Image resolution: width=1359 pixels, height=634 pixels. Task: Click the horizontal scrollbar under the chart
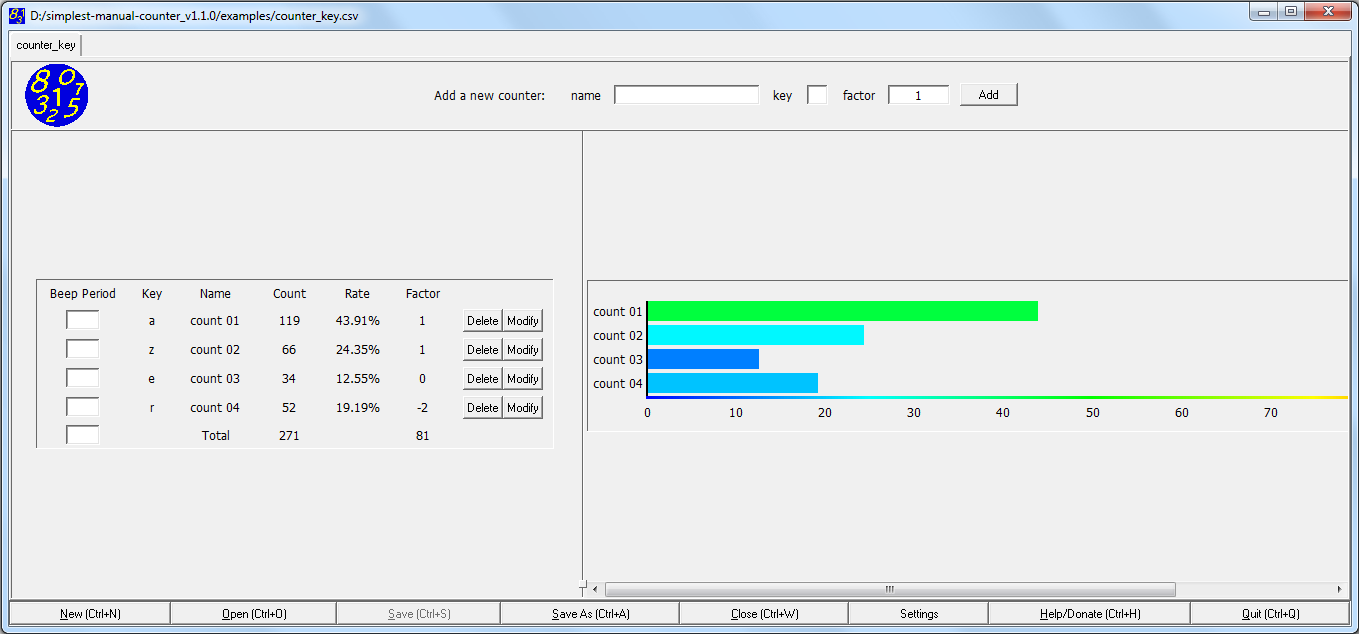(x=890, y=589)
